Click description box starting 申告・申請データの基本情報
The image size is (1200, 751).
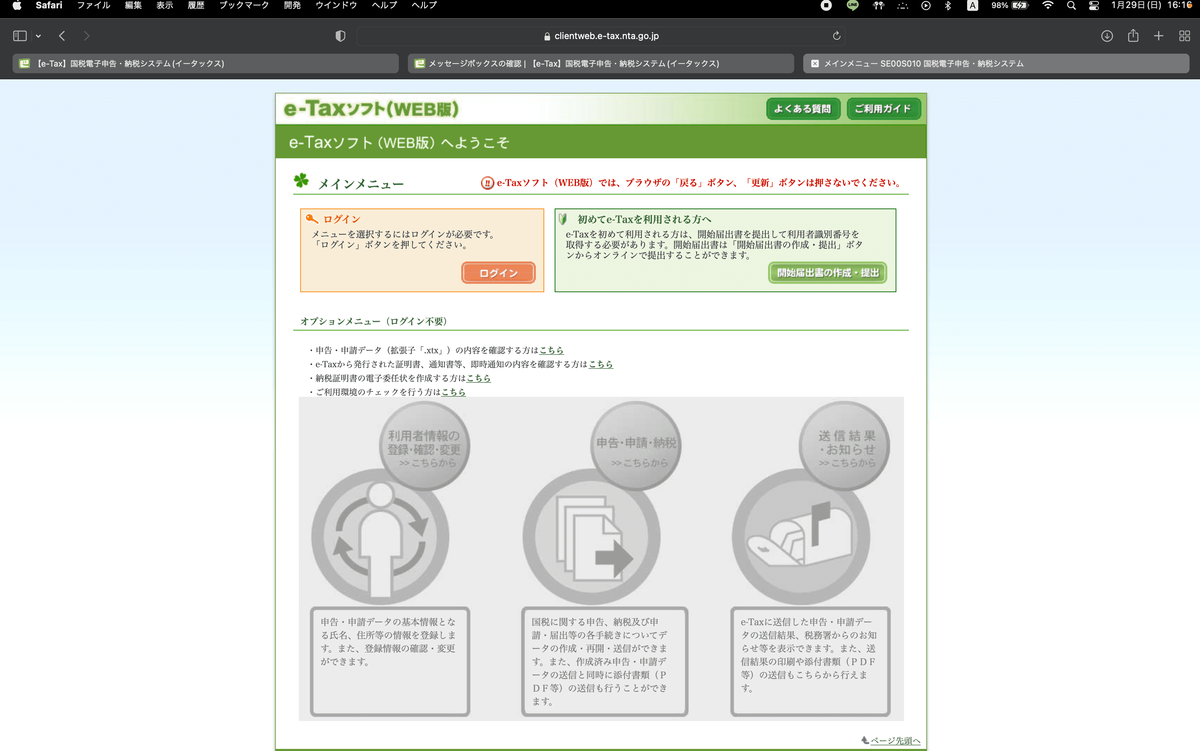click(x=388, y=661)
